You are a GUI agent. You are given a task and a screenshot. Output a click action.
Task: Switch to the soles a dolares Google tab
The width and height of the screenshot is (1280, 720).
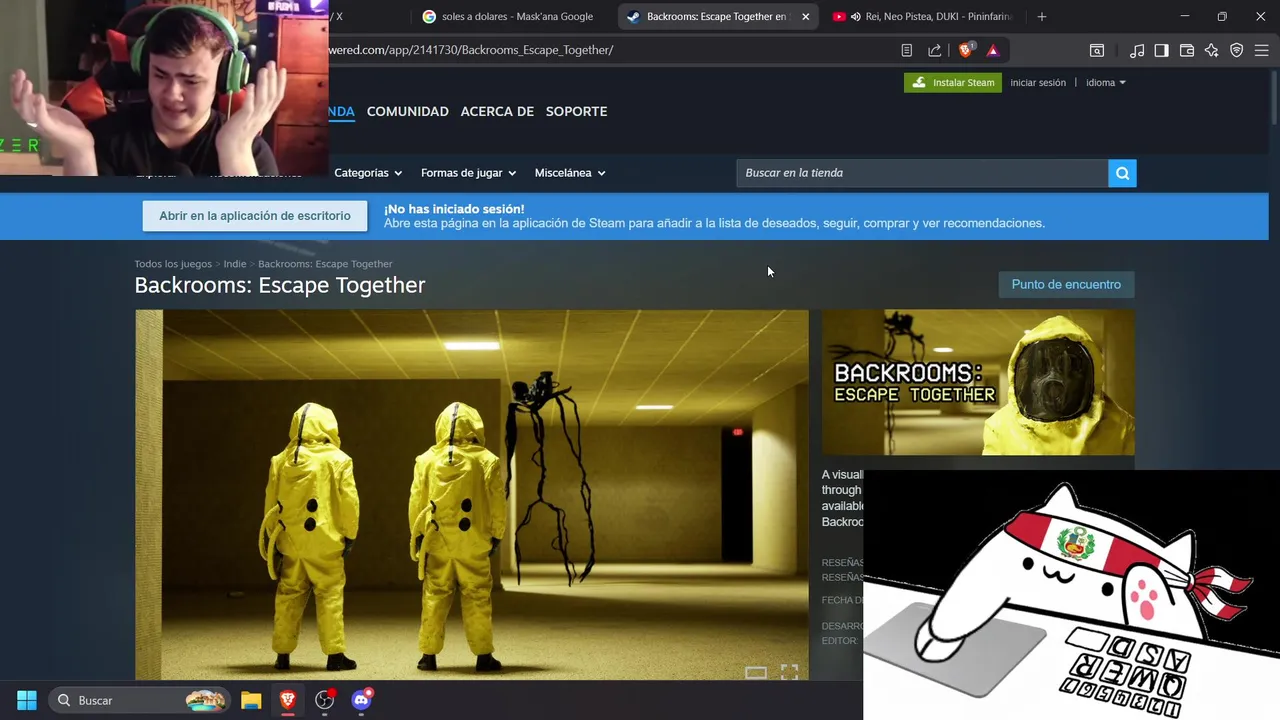tap(508, 16)
